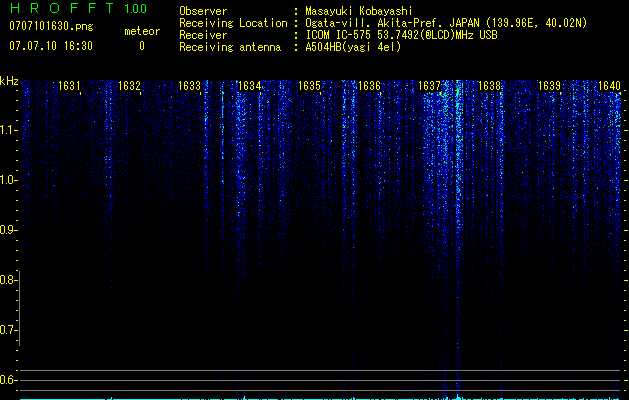Click the 0.9 kHz frequency label
The height and width of the screenshot is (400, 629).
coord(7,230)
